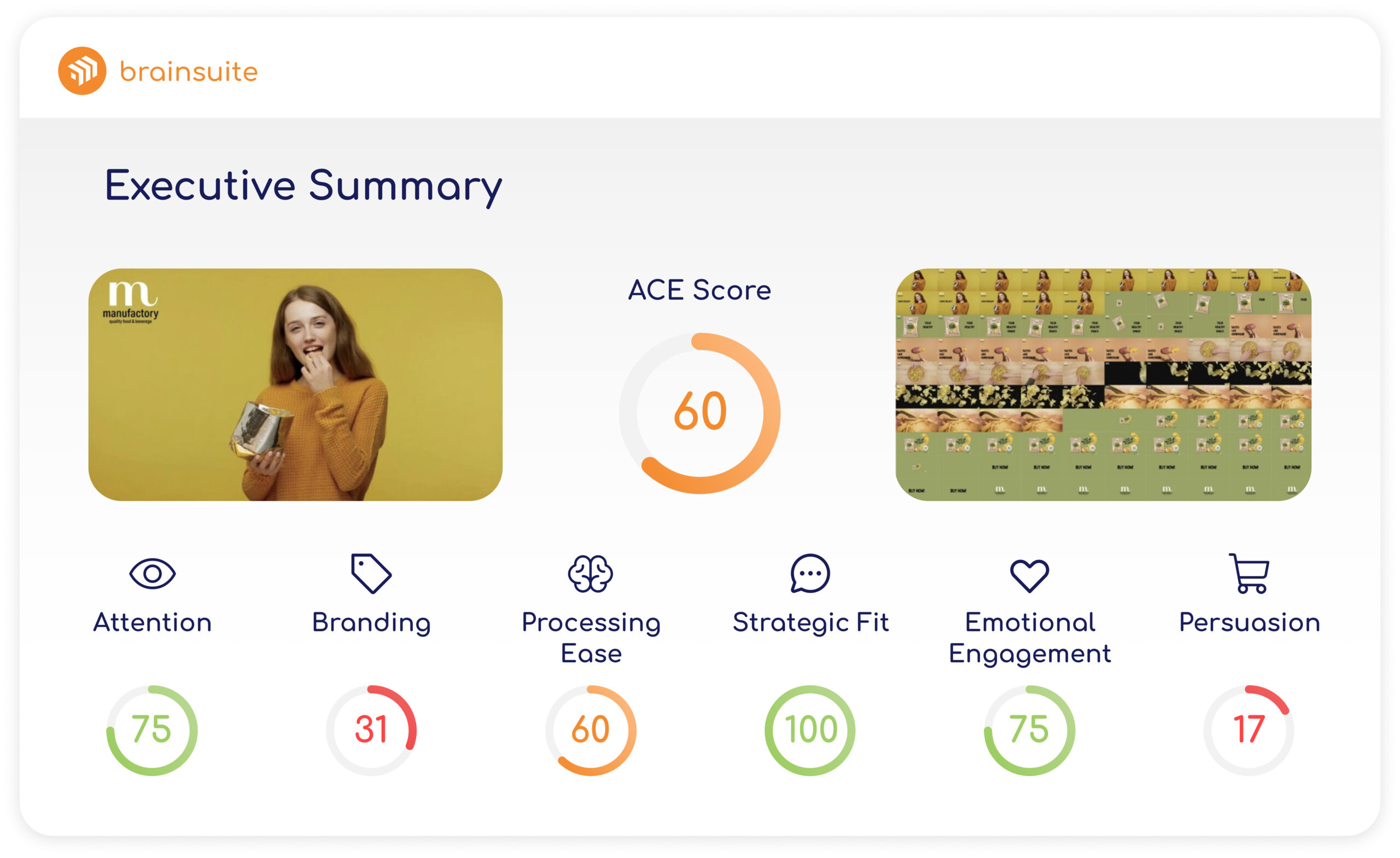This screenshot has height=858, width=1400.
Task: Click the Strategic Fit speech bubble icon
Action: pyautogui.click(x=810, y=573)
